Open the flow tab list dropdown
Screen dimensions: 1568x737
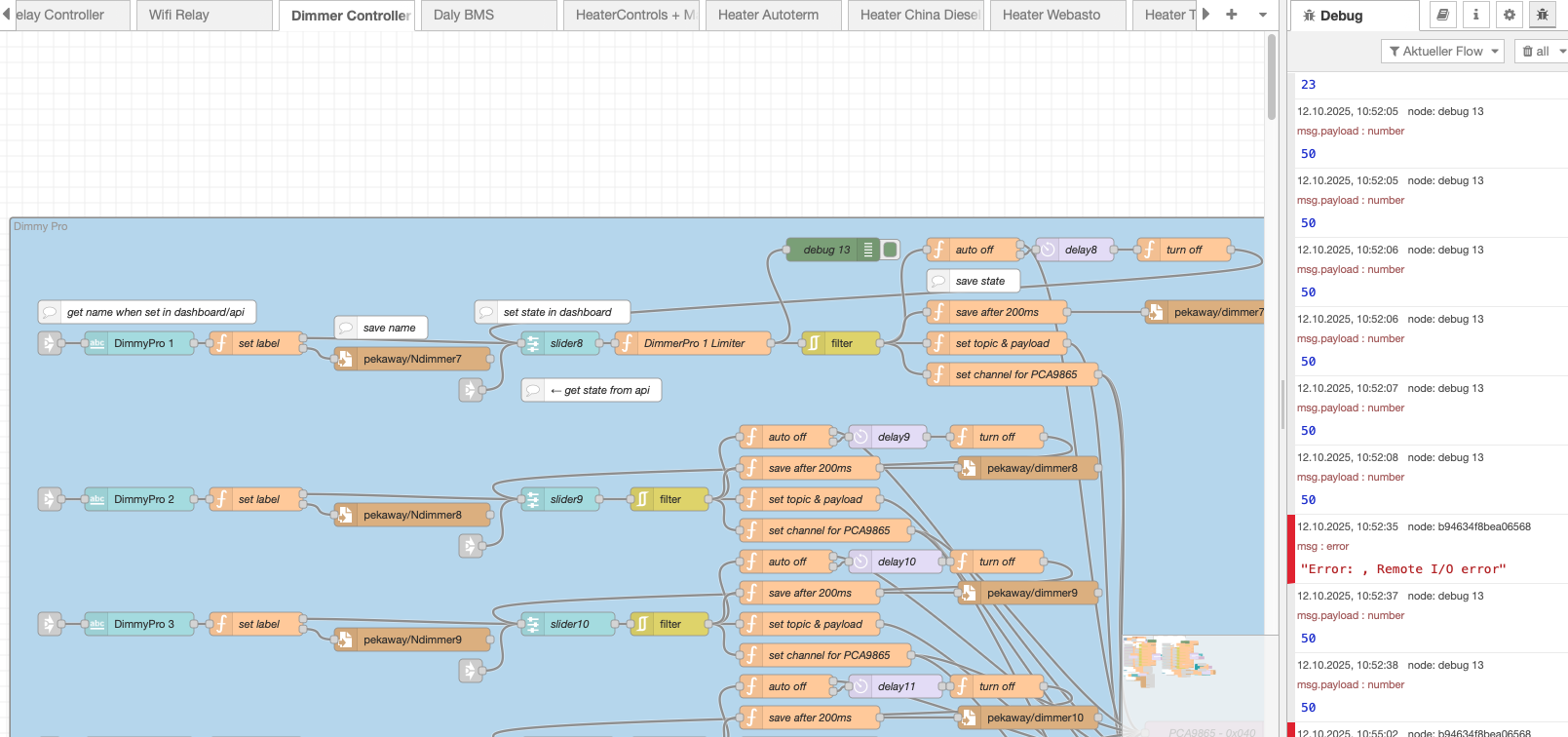(x=1263, y=15)
